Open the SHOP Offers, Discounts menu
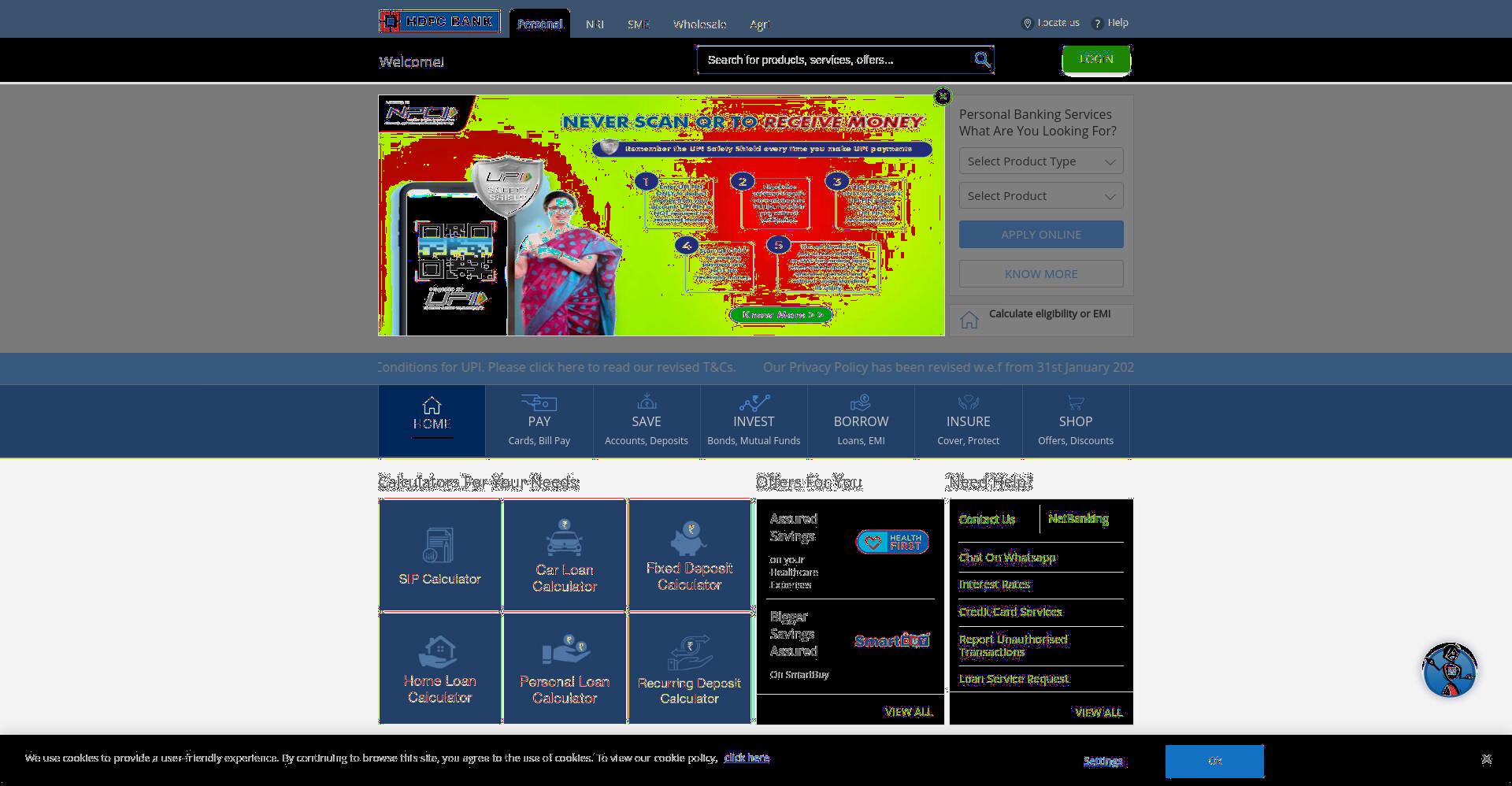 point(1076,421)
